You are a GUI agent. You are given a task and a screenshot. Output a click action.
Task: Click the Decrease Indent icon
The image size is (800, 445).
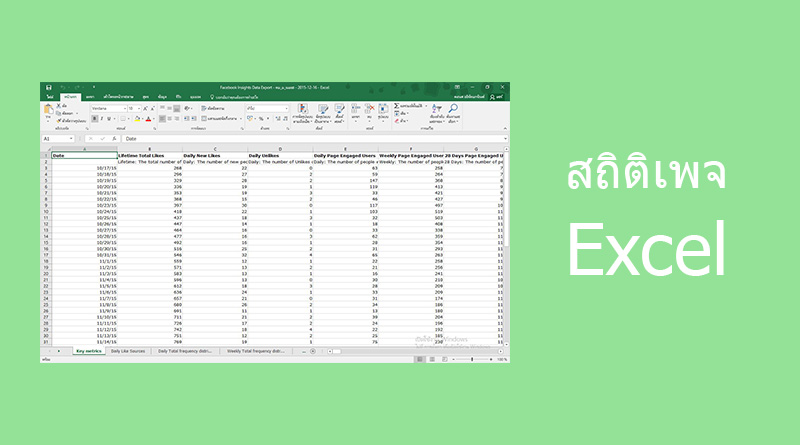click(186, 119)
